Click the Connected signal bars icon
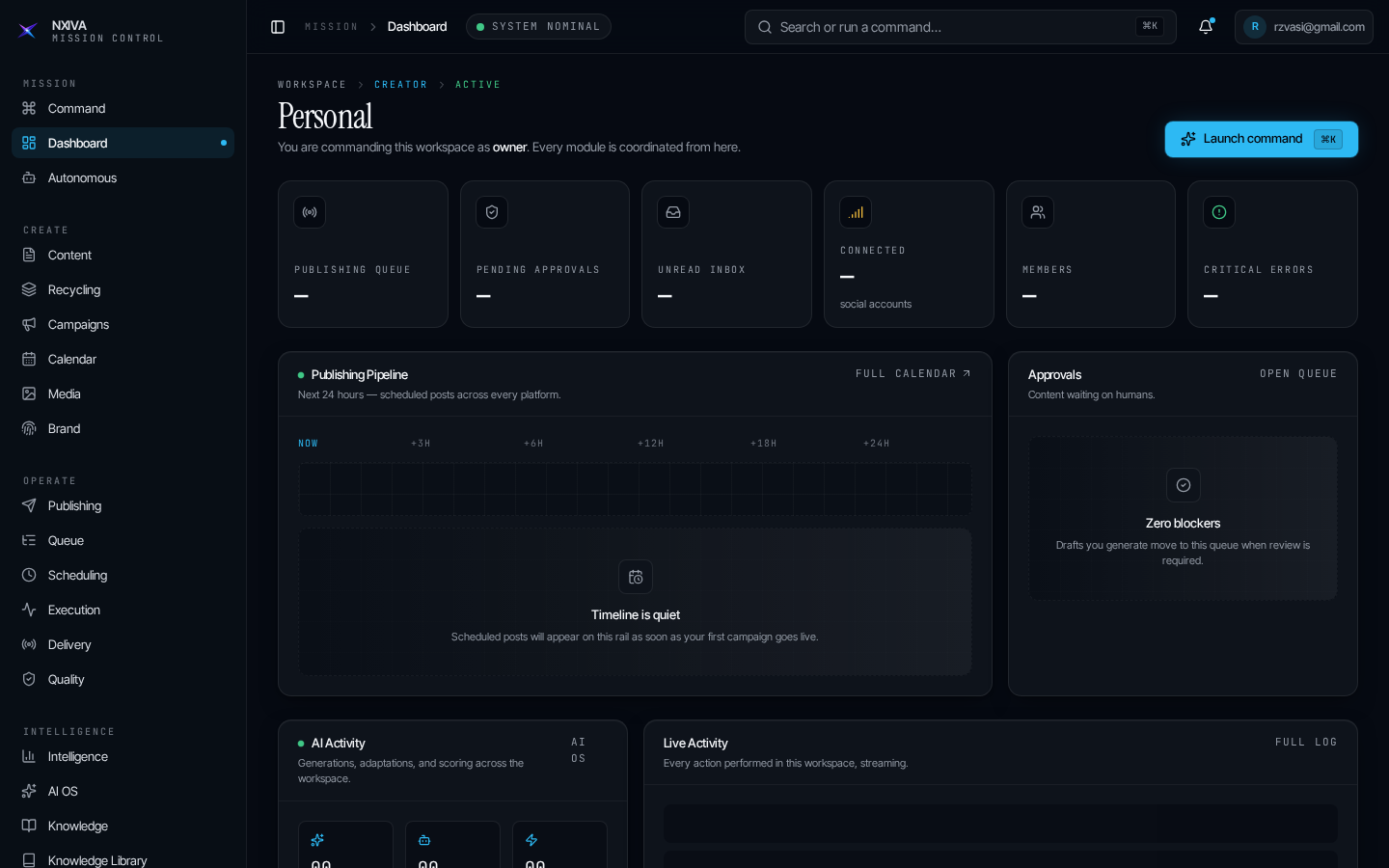 tap(856, 212)
